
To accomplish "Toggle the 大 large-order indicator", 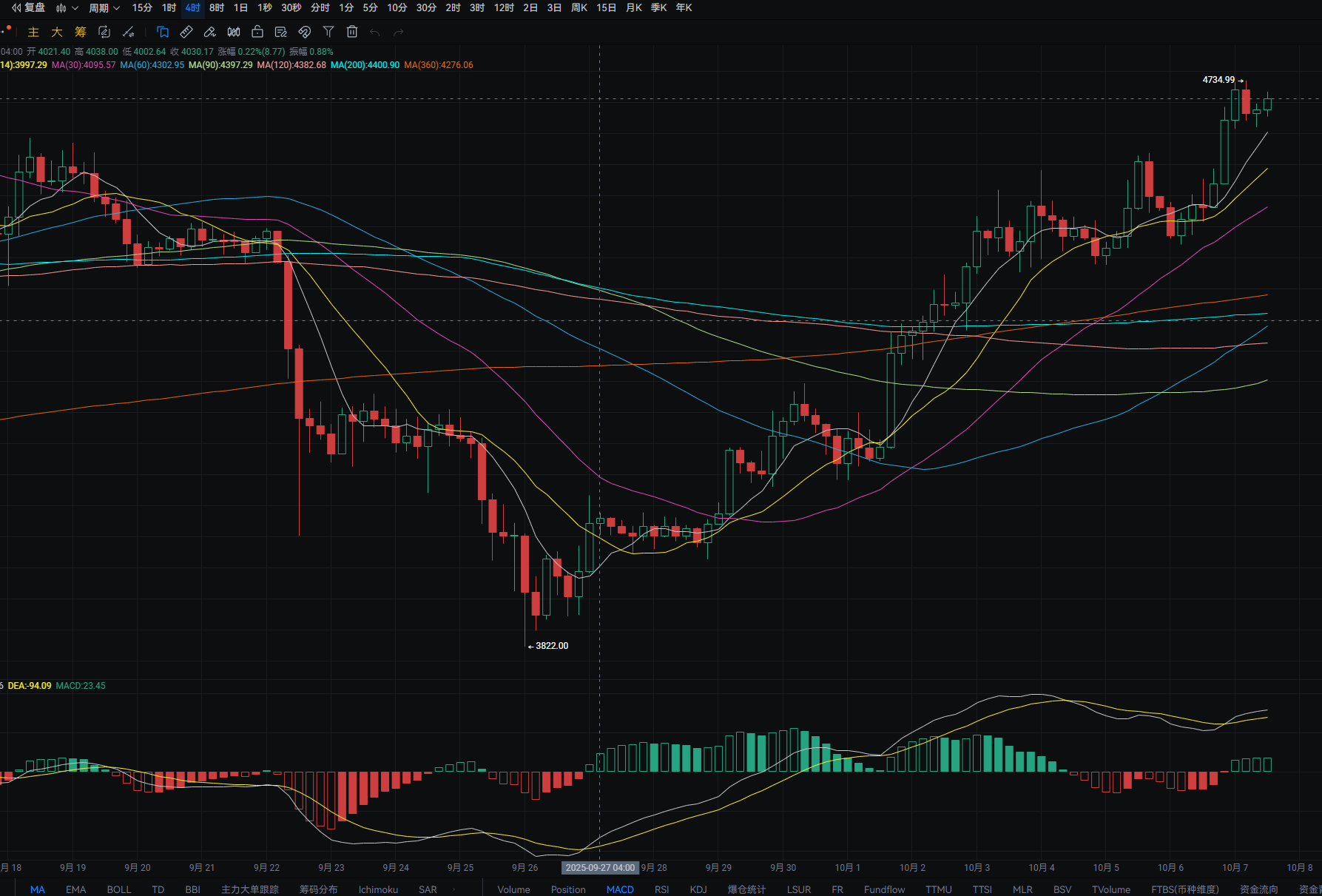I will pos(57,32).
